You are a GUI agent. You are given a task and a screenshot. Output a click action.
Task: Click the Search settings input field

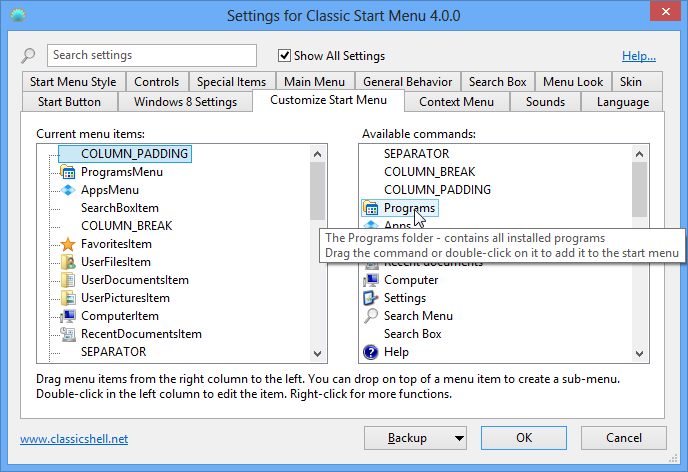(150, 56)
